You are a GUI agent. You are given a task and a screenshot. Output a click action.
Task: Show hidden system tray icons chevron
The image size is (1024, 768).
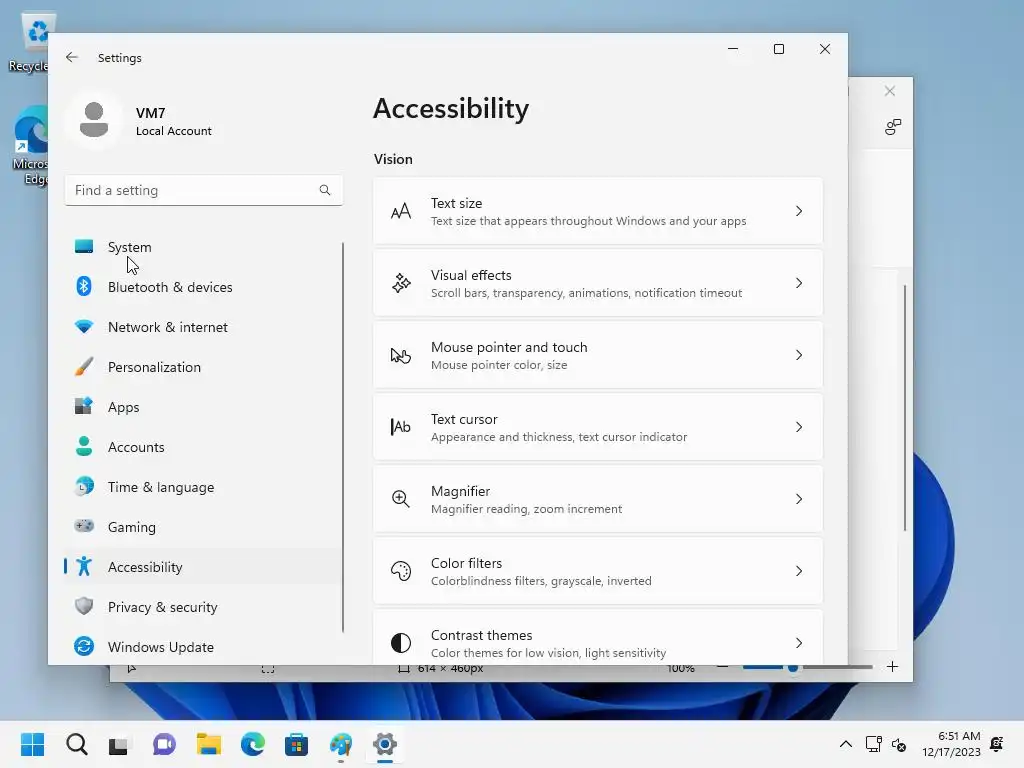click(x=846, y=744)
